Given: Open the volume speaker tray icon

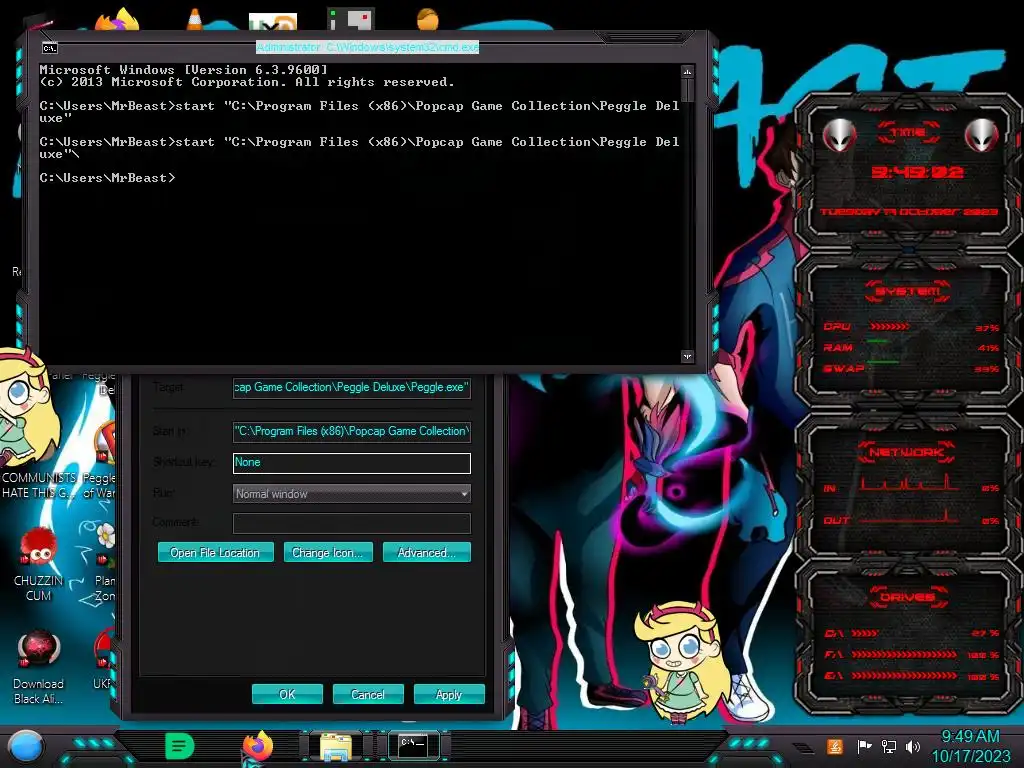Looking at the screenshot, I should click(x=913, y=746).
